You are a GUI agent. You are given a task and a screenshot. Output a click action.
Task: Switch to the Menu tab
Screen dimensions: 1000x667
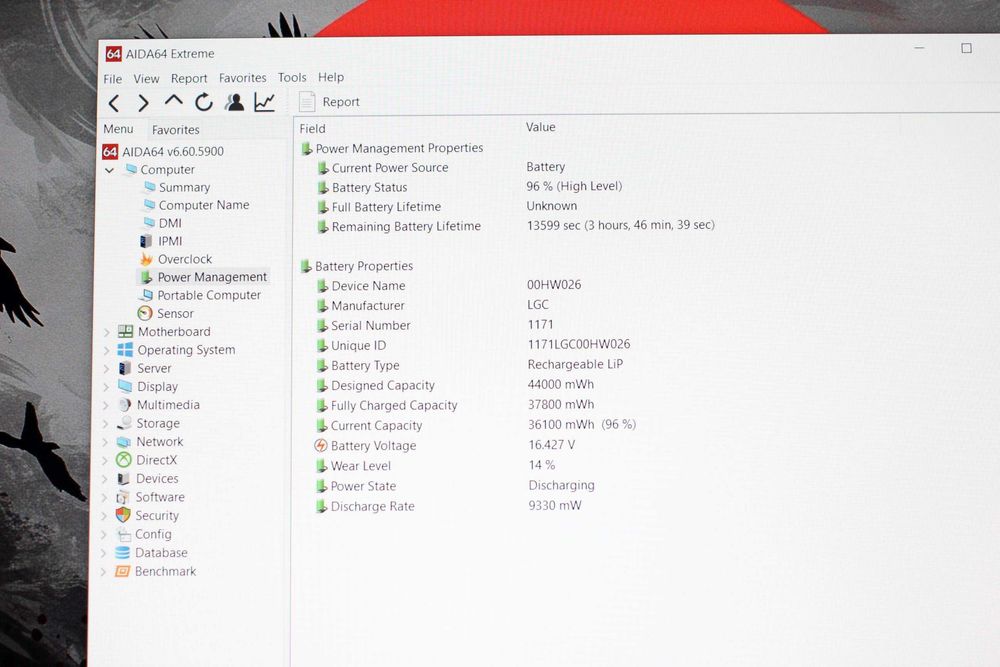tap(119, 129)
